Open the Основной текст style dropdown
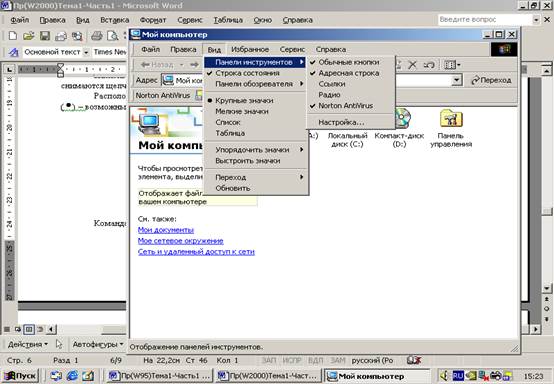554x384 pixels. (86, 52)
